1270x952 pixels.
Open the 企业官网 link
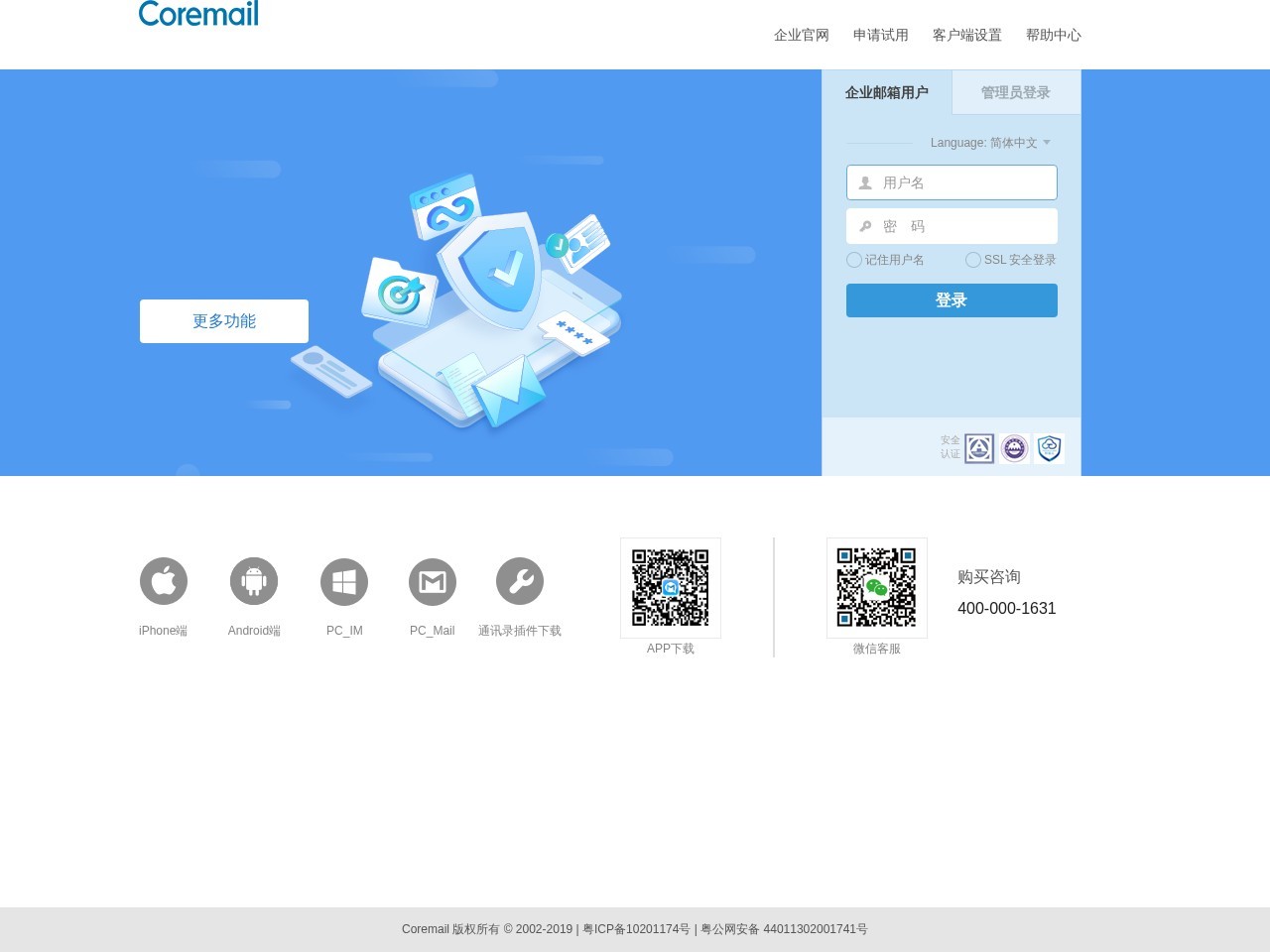(801, 35)
